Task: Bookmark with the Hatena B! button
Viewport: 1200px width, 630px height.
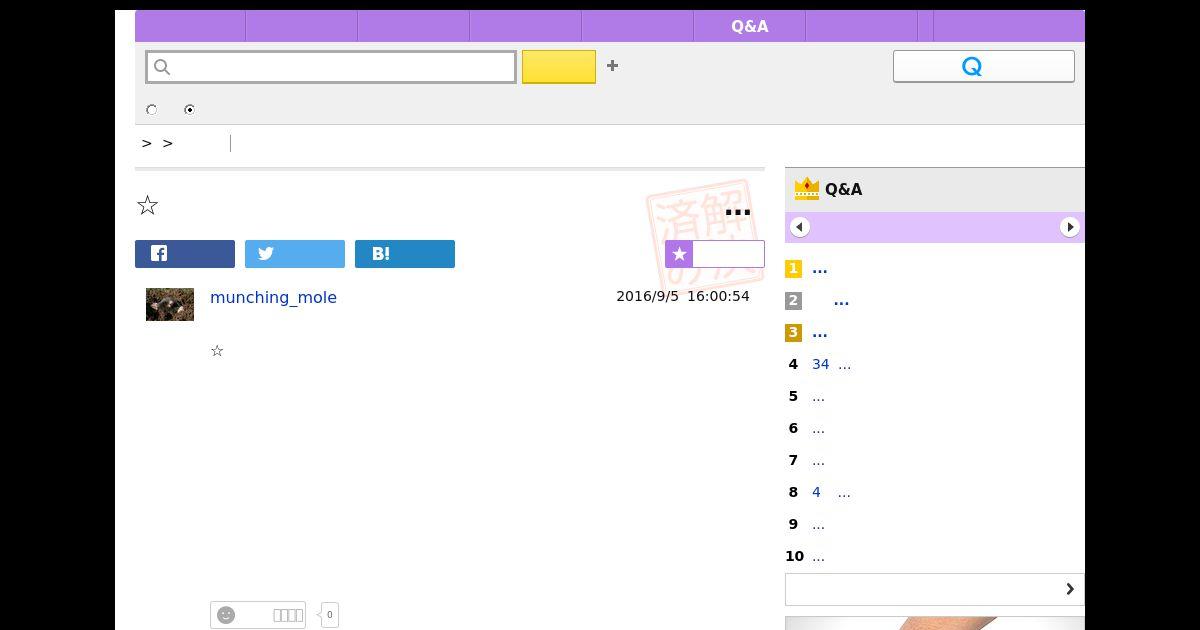Action: pyautogui.click(x=405, y=254)
